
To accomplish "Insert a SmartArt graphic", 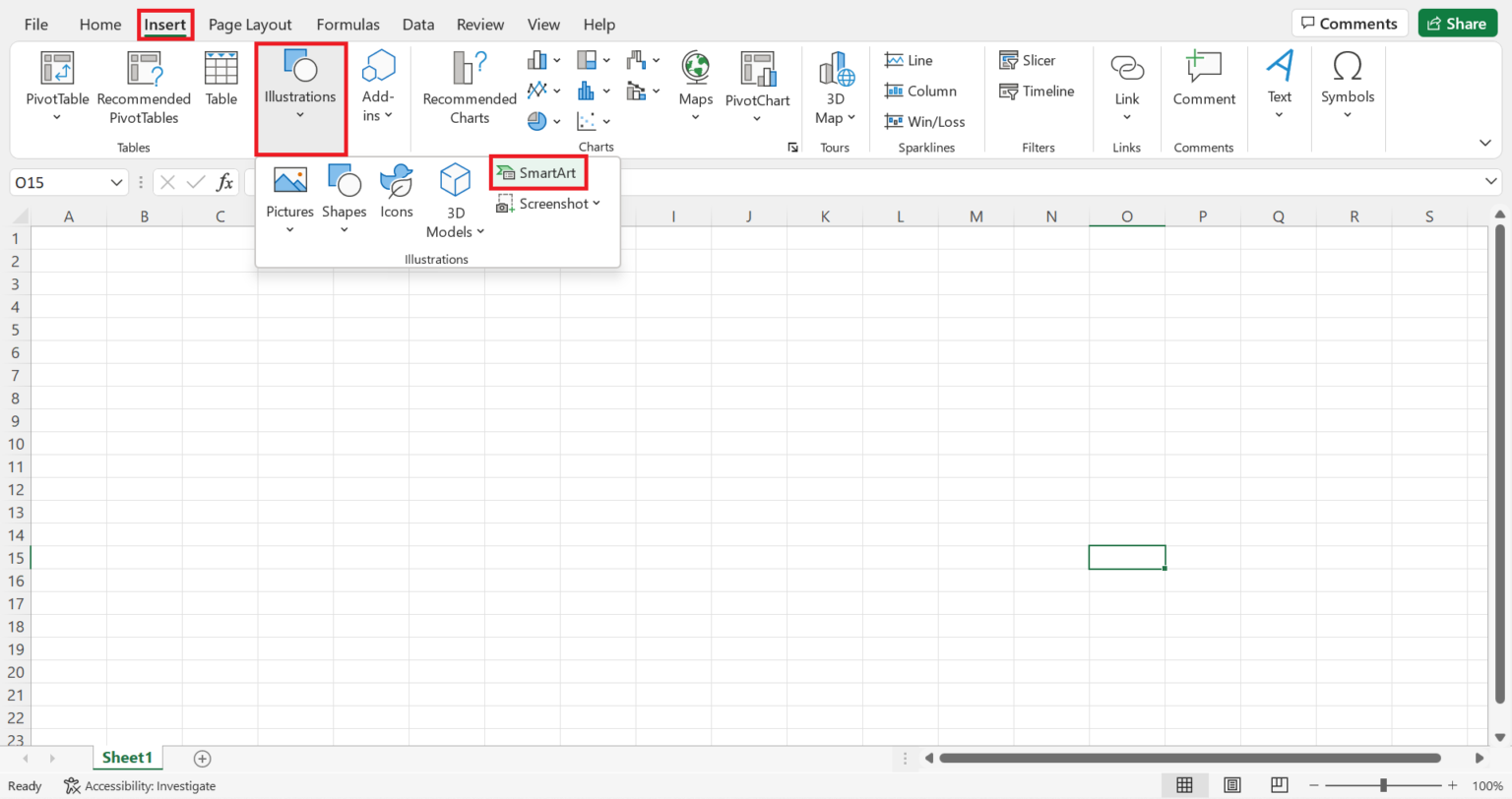I will tap(537, 171).
